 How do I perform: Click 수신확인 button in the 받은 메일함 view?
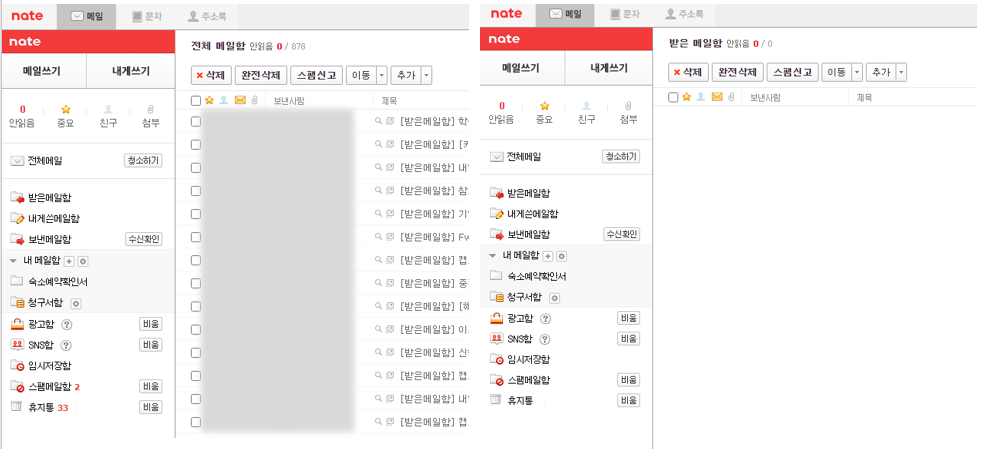(x=621, y=234)
